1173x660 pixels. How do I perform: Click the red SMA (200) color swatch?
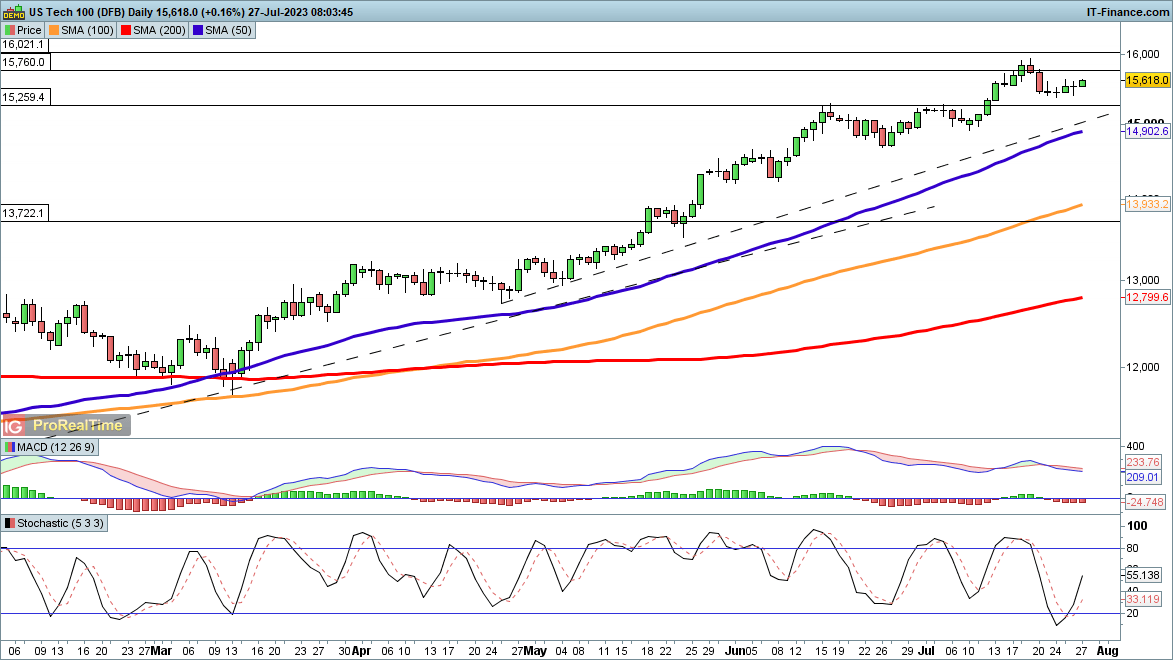coord(126,30)
